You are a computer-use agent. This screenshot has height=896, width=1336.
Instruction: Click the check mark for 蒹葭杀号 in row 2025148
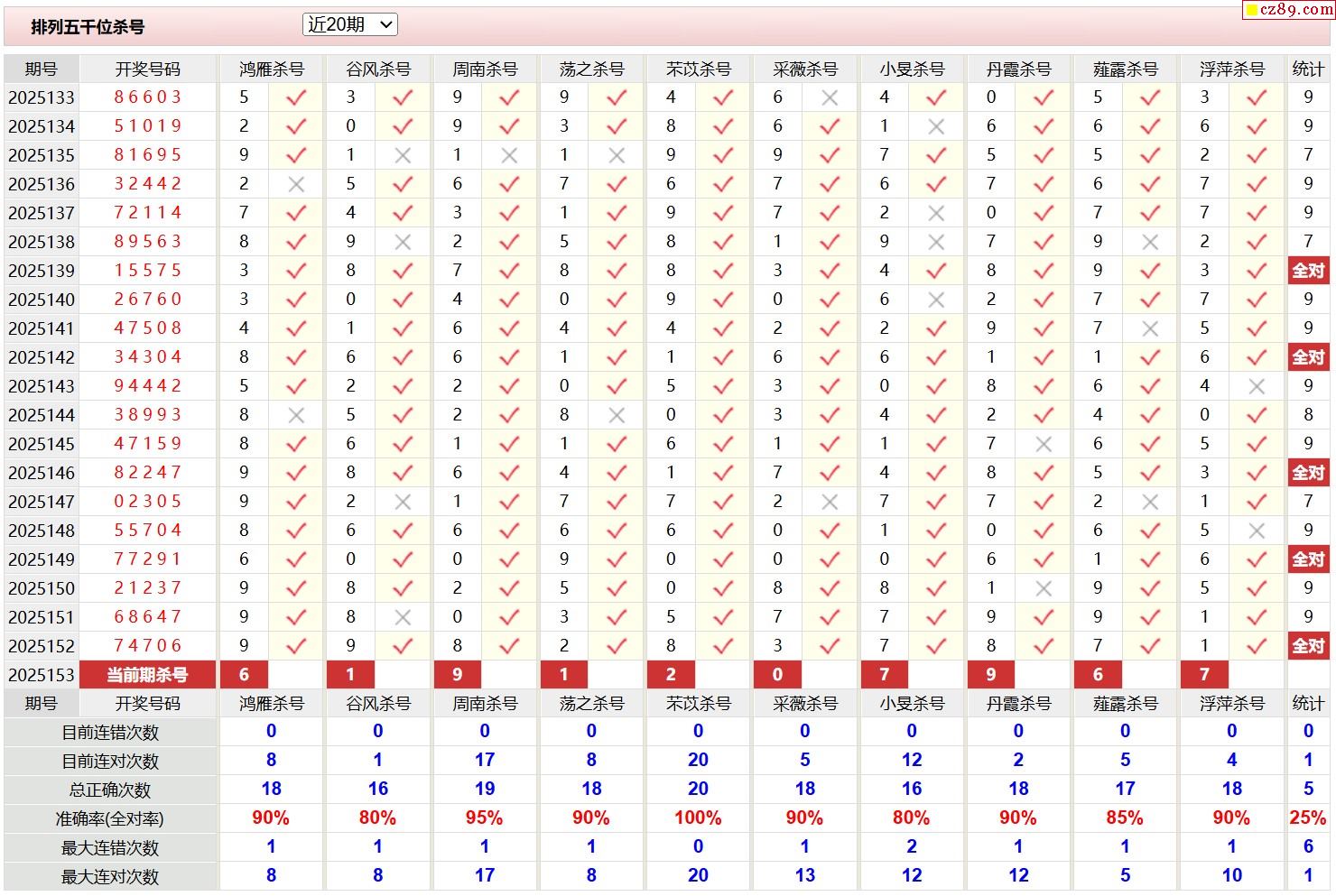[1150, 531]
